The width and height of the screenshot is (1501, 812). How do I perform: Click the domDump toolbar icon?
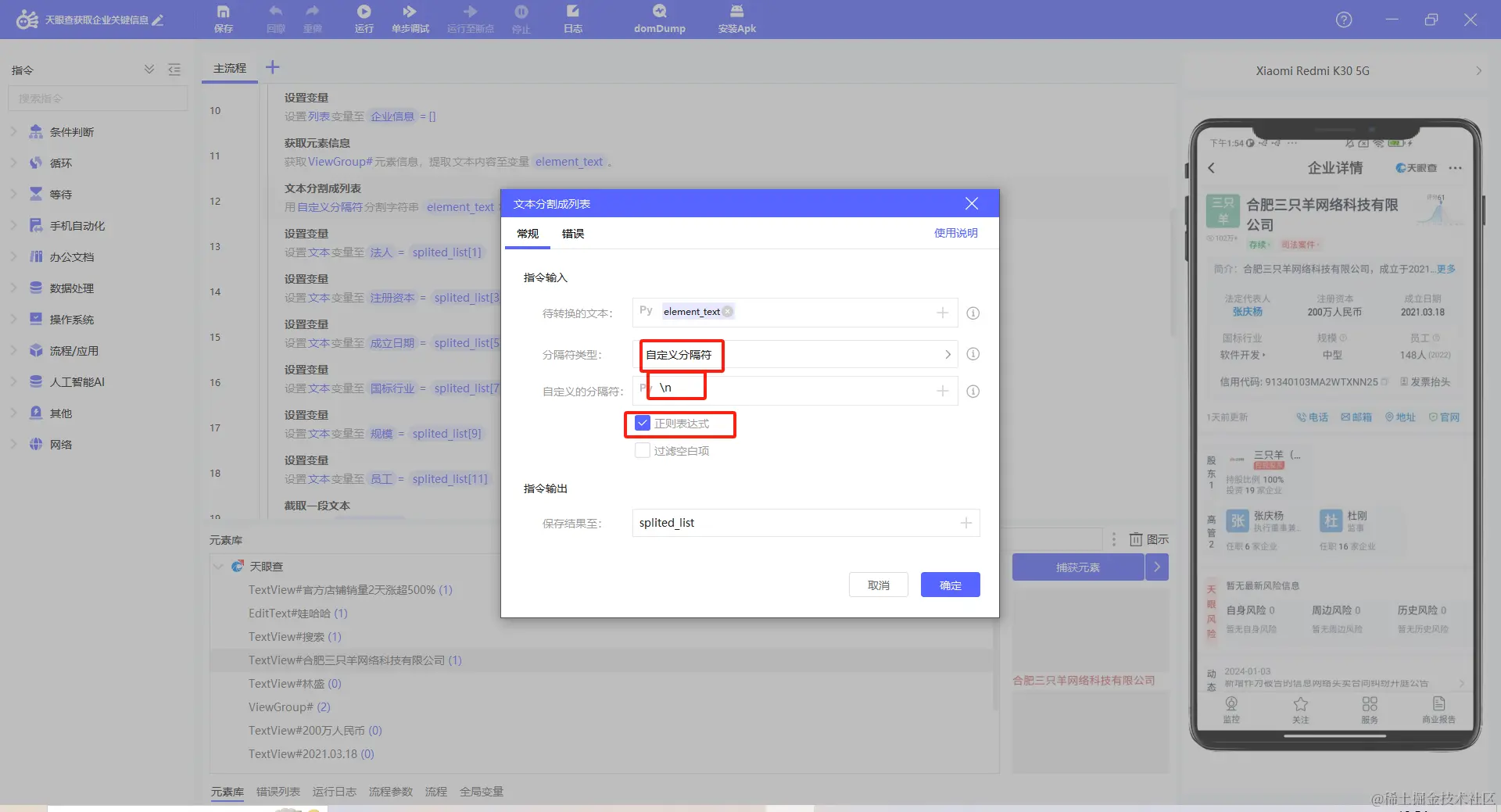(660, 19)
